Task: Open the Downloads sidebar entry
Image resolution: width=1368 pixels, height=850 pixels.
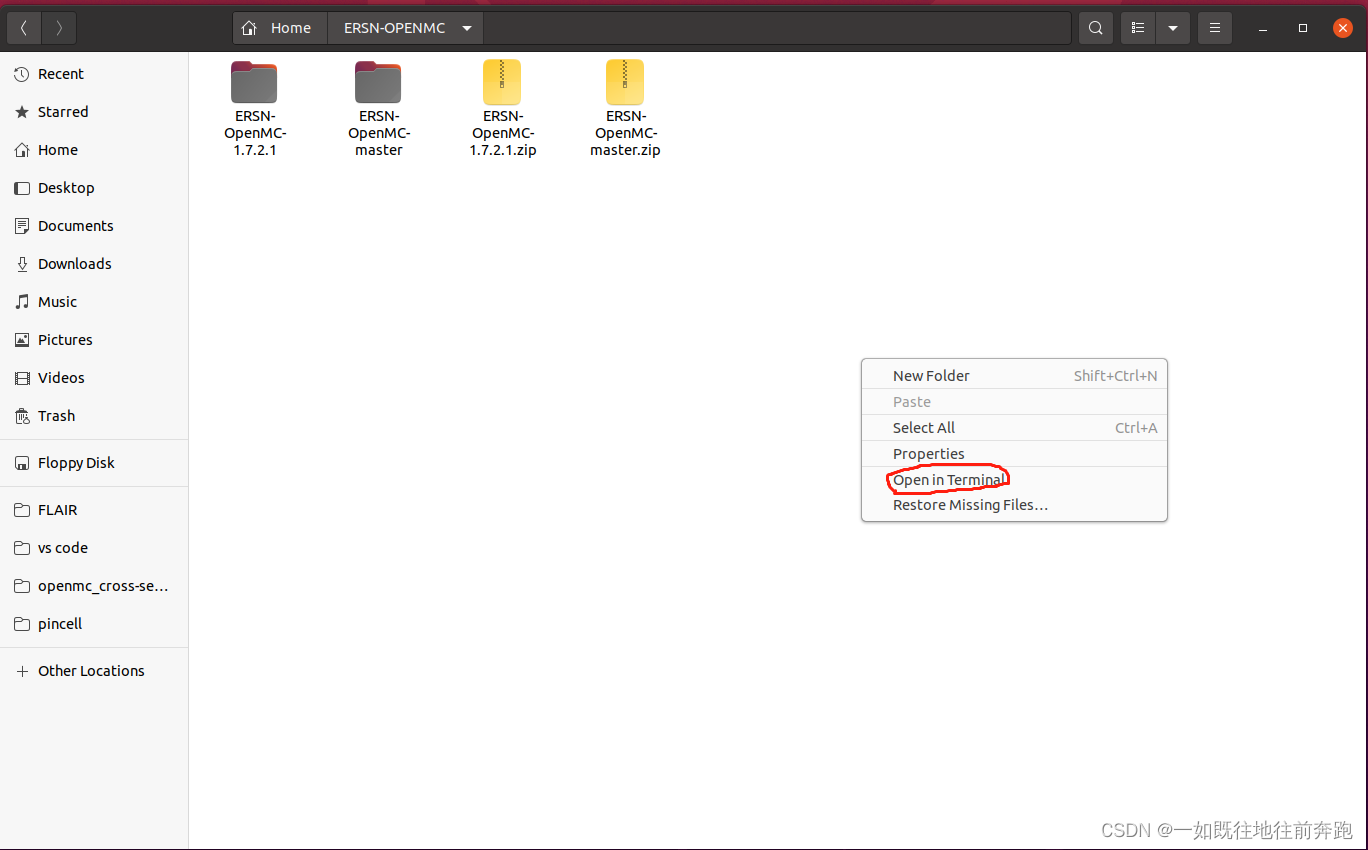Action: pos(73,263)
